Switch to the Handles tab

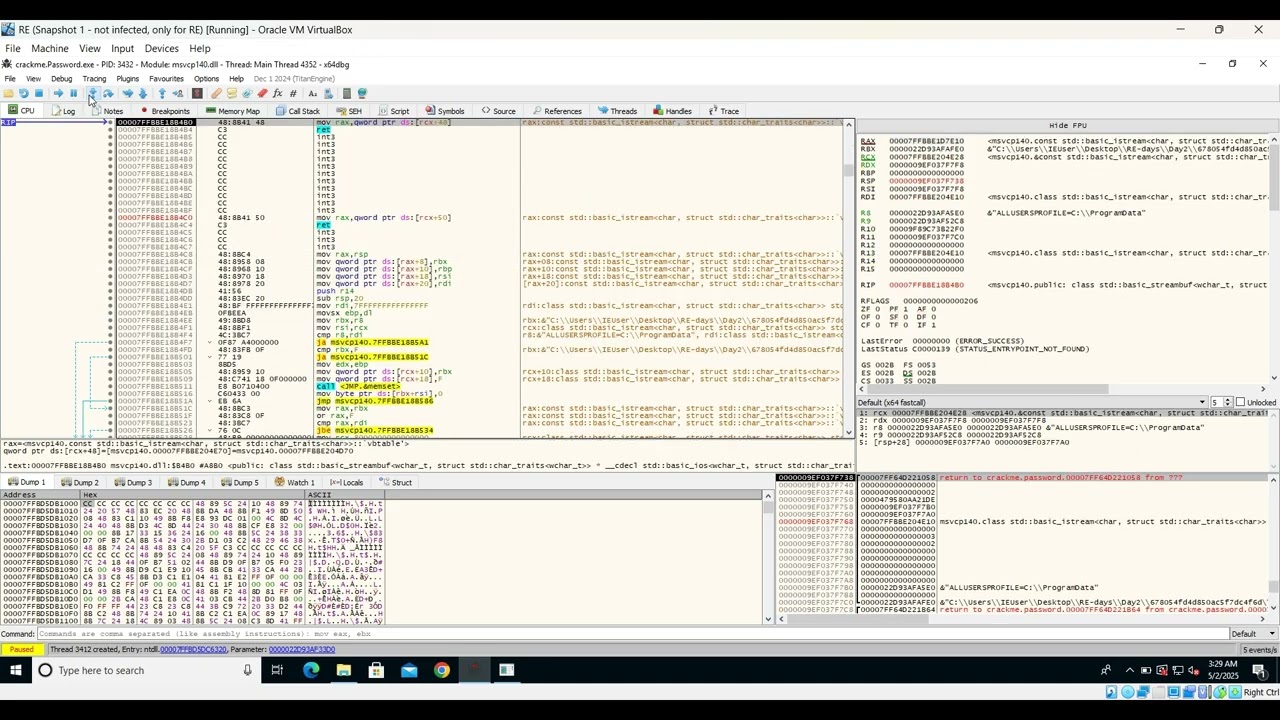tap(672, 111)
